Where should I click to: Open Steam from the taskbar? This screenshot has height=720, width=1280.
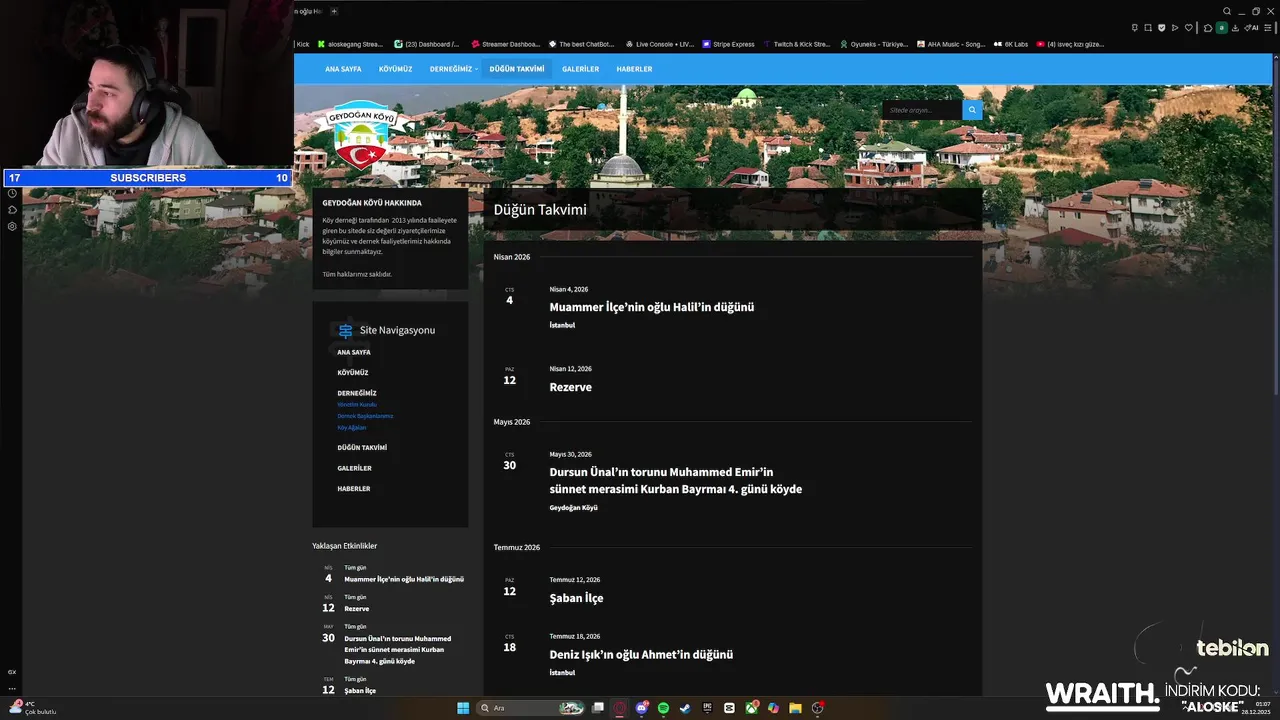click(685, 708)
